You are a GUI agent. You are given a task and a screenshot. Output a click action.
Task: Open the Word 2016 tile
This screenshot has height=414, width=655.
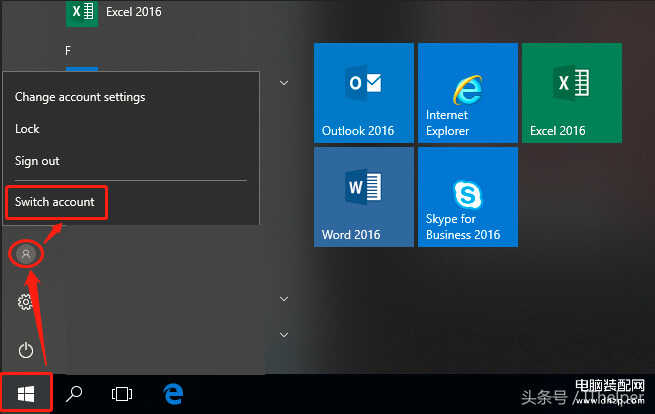363,197
